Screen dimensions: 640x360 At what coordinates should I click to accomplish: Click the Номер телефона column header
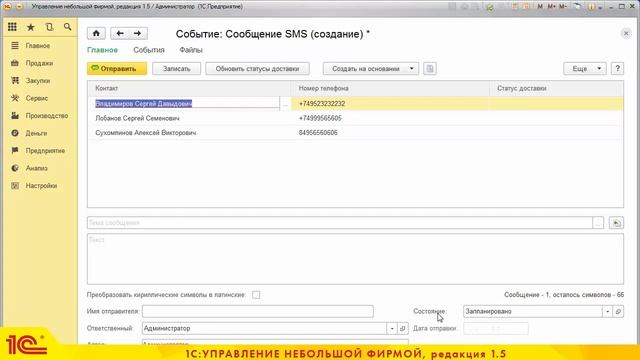[390, 88]
